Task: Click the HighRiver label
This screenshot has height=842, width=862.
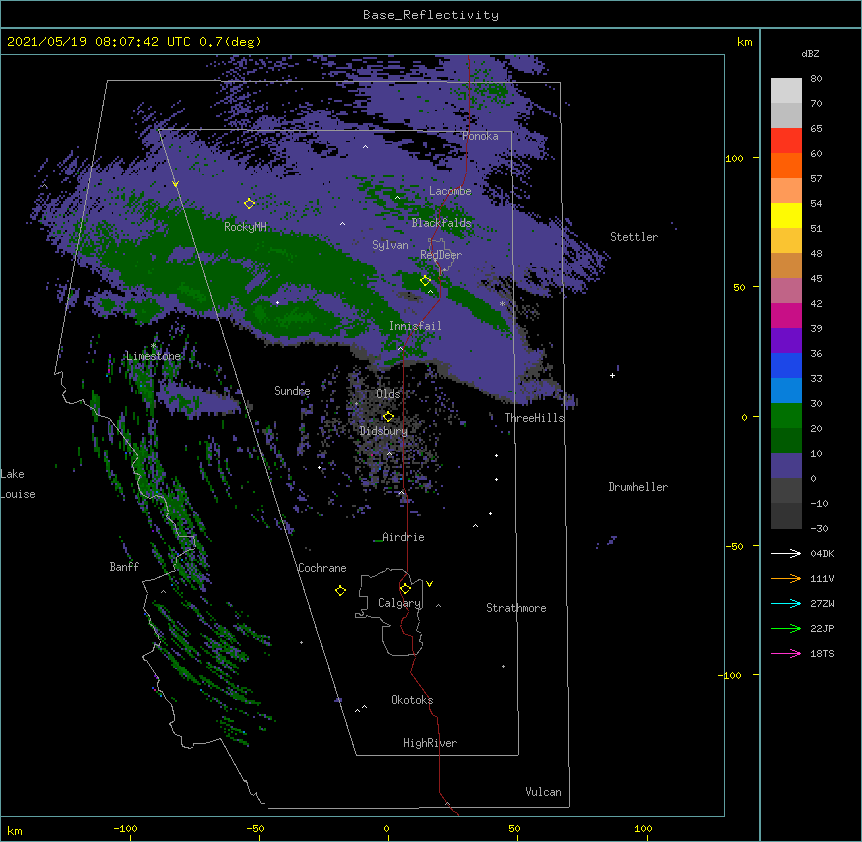Action: [430, 743]
